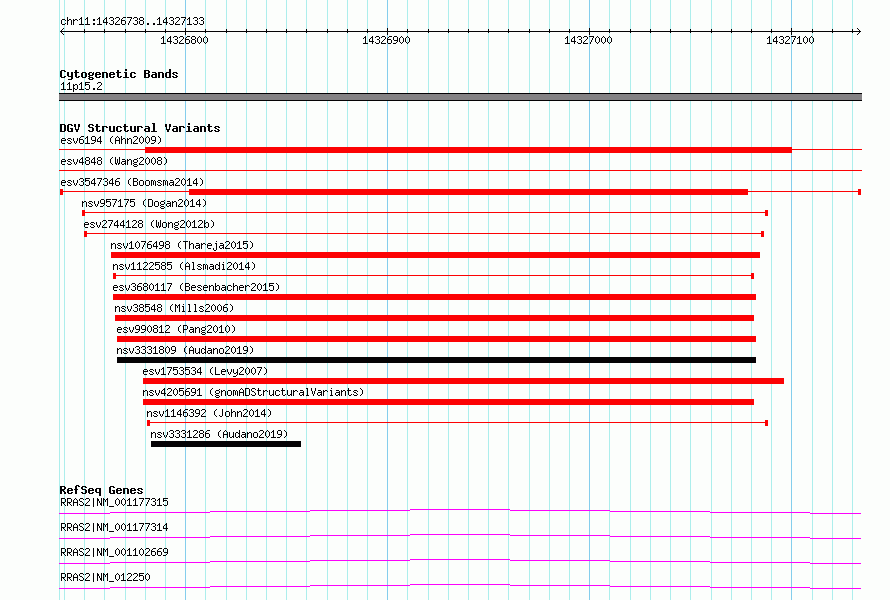Click the ruler's left arrow end
This screenshot has width=890, height=600.
tap(62, 32)
